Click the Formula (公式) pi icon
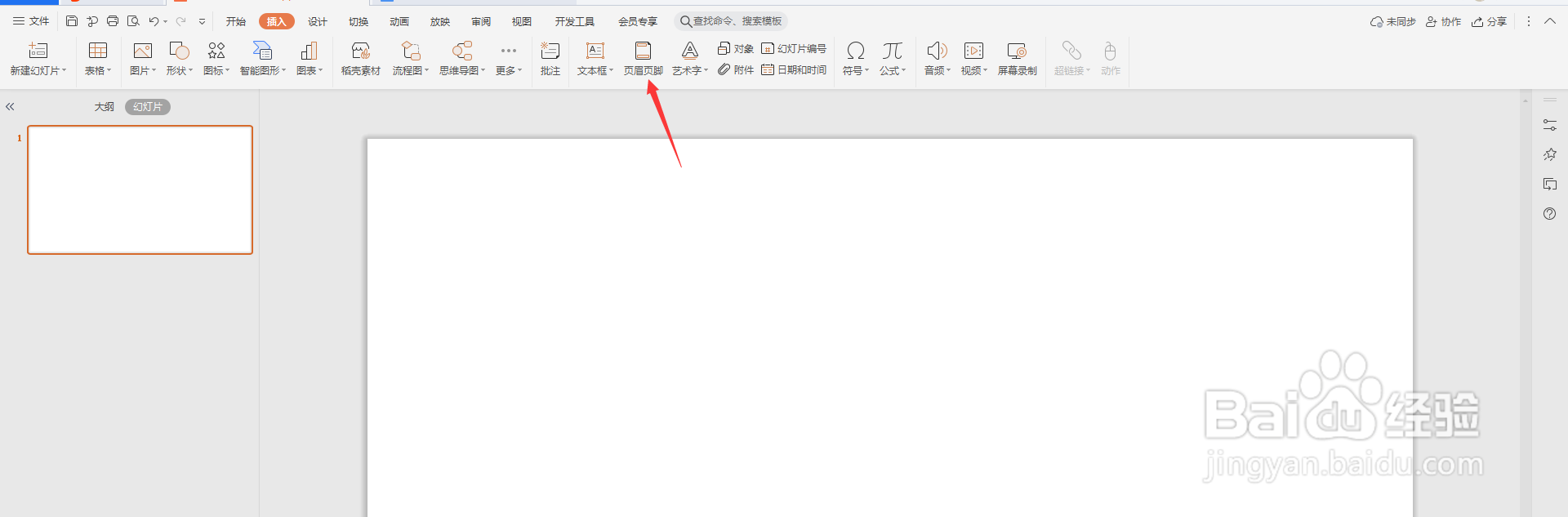Viewport: 1568px width, 517px height. coord(893,51)
